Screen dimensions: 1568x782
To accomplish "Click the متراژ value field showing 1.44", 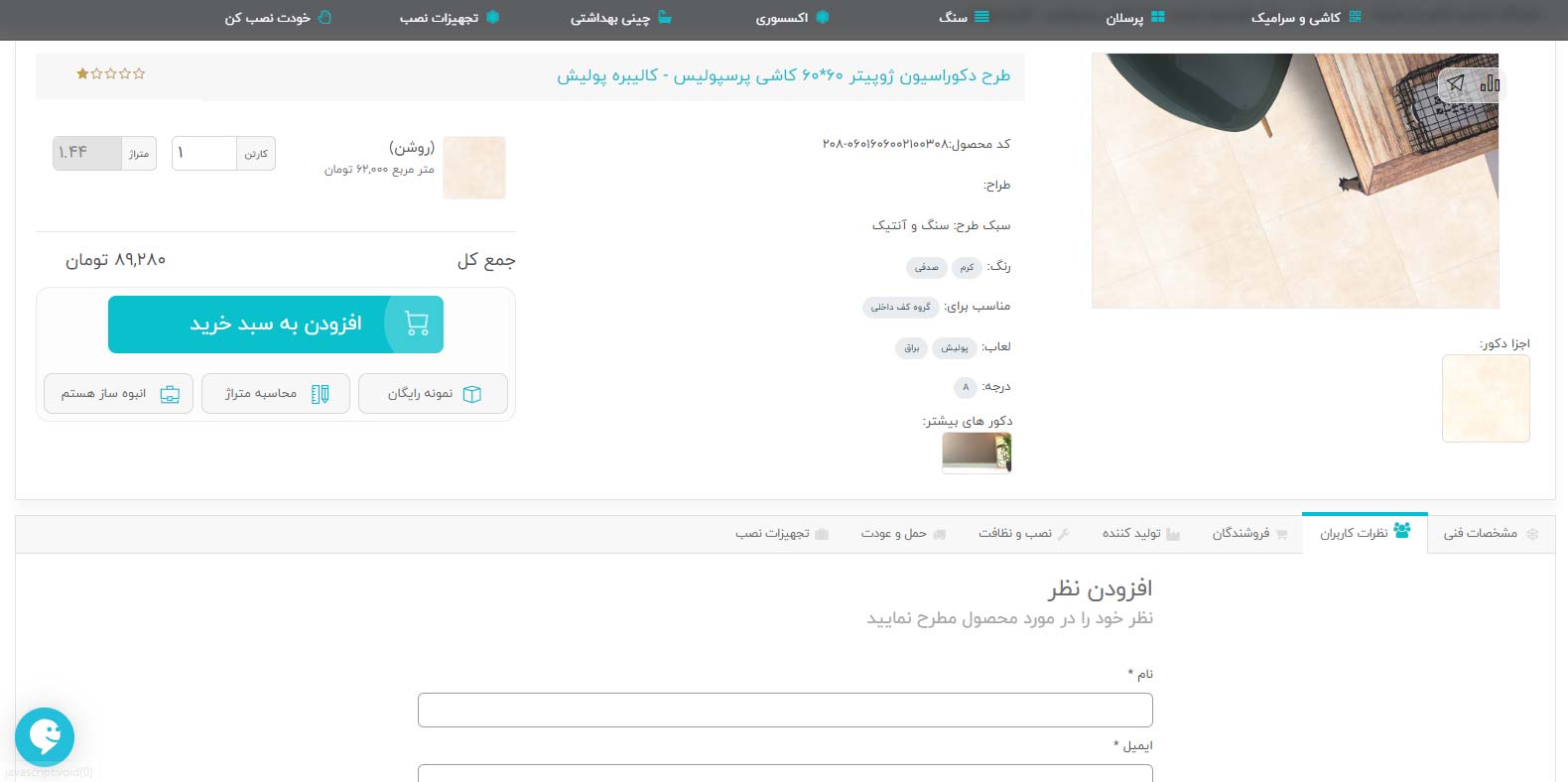I will 87,154.
